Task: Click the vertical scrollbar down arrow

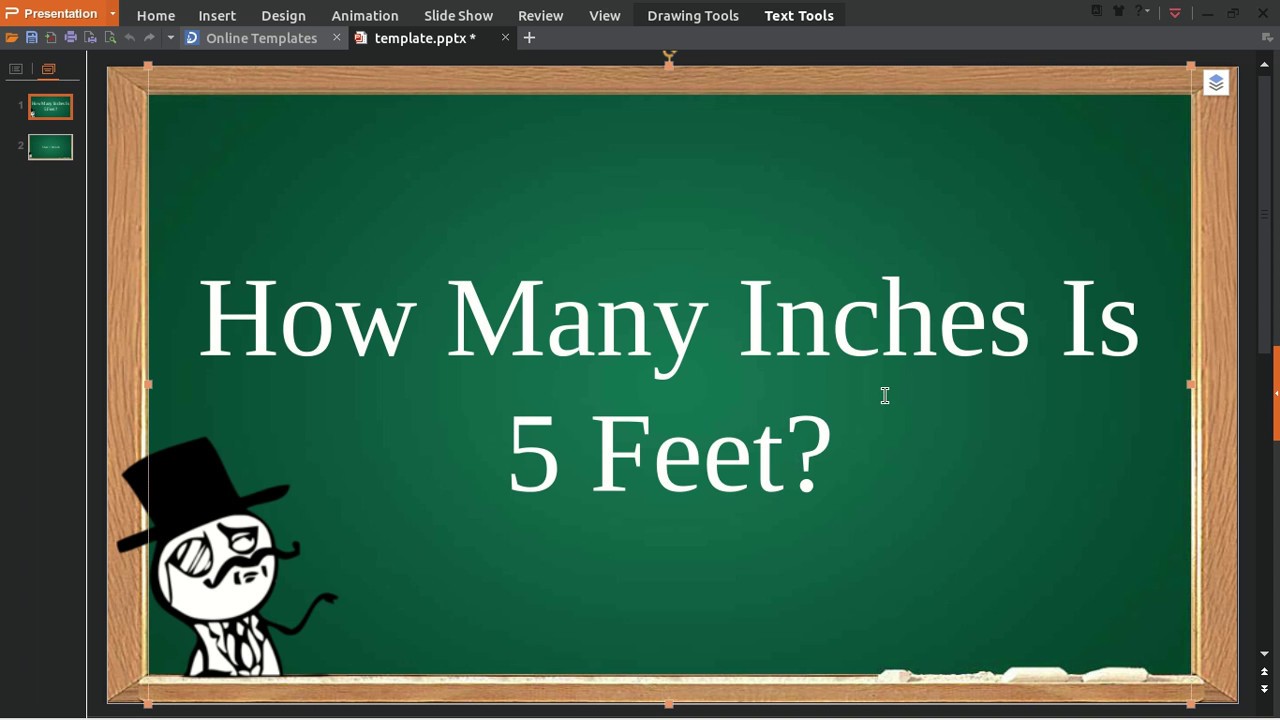Action: (x=1264, y=654)
